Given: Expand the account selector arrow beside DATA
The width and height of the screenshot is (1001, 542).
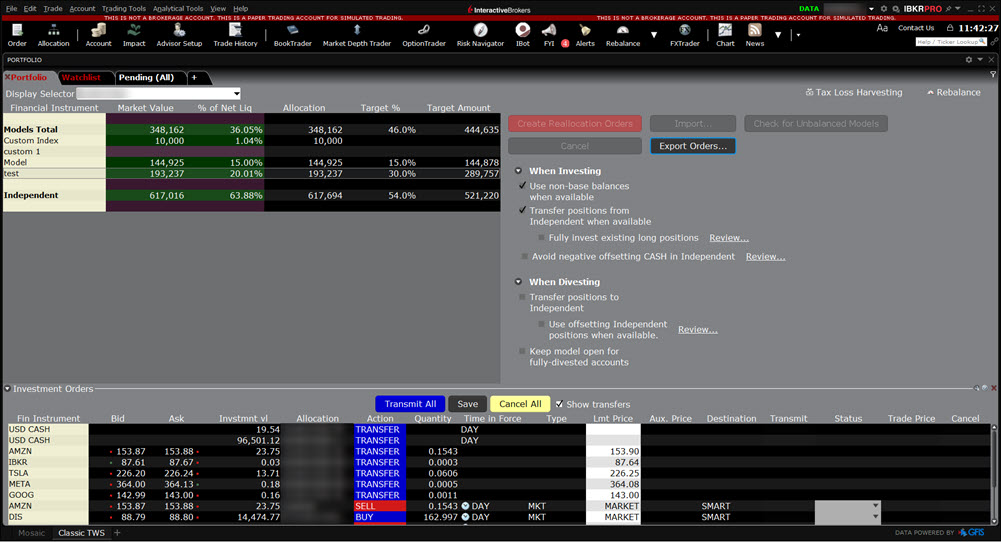Looking at the screenshot, I should [871, 9].
